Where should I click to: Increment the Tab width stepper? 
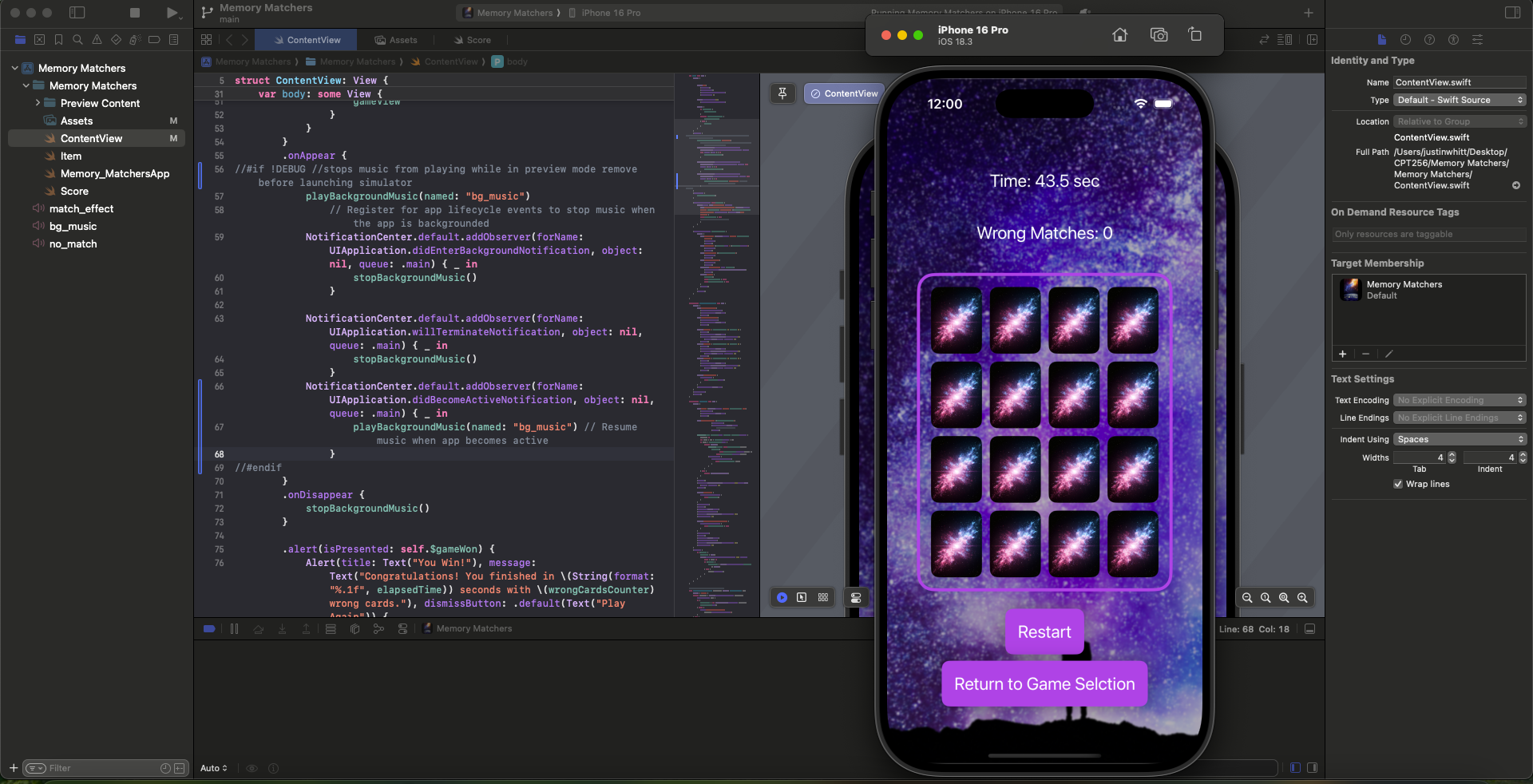point(1452,454)
